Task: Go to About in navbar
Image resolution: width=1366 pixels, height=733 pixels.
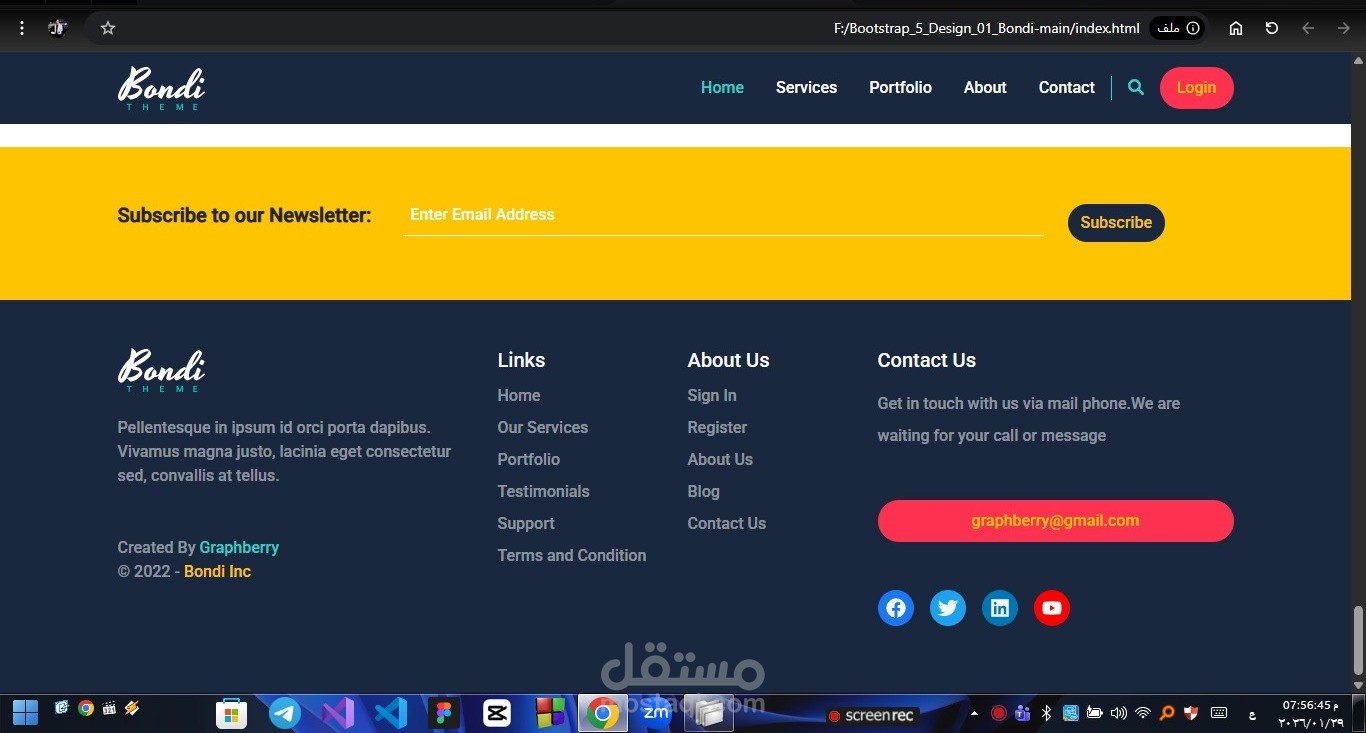Action: point(985,87)
